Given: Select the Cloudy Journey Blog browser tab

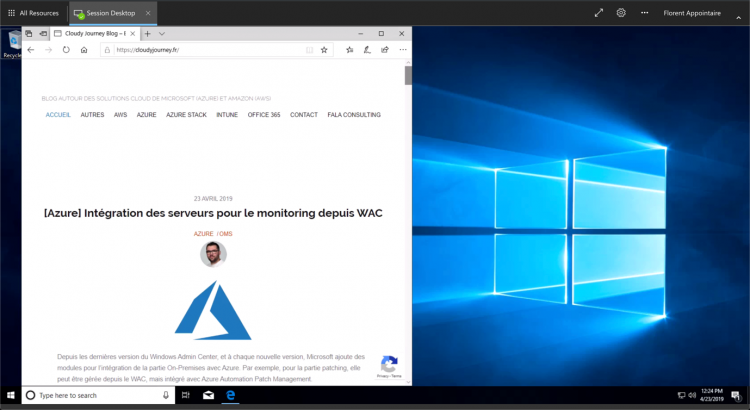Looking at the screenshot, I should pos(95,33).
